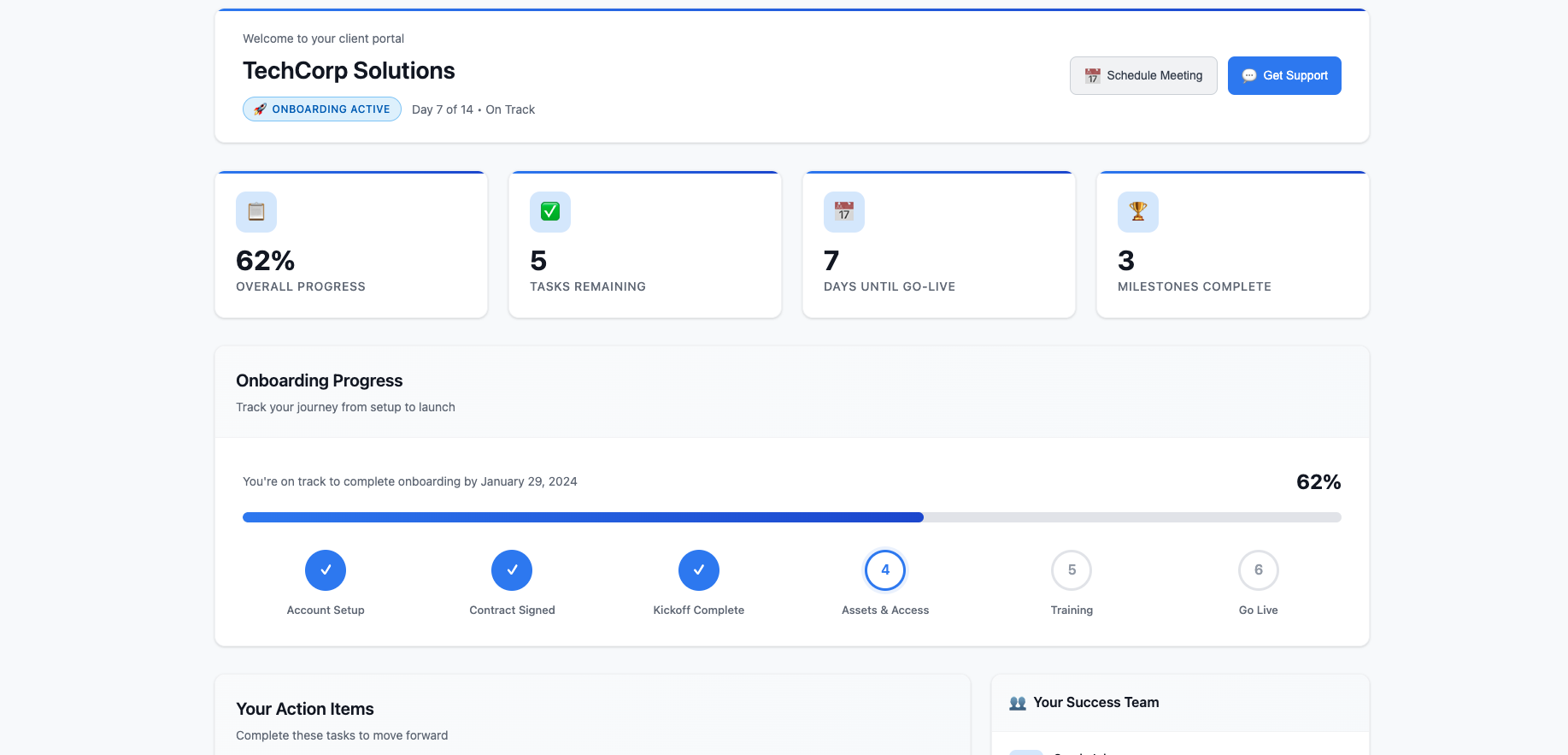
Task: Open the Days Until Go-Live card
Action: coord(939,245)
